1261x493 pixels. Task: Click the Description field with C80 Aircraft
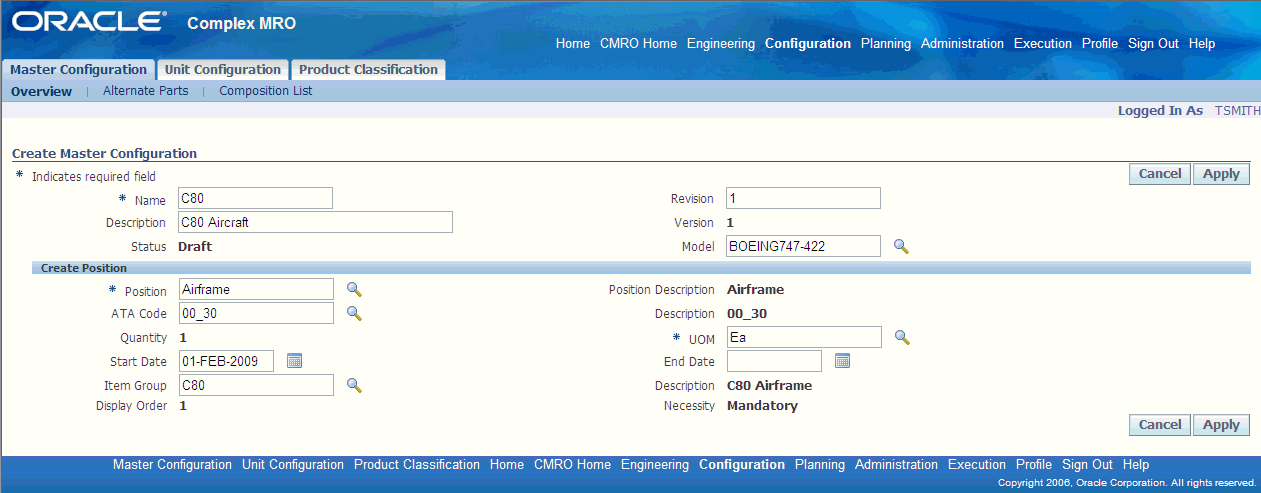tap(315, 222)
